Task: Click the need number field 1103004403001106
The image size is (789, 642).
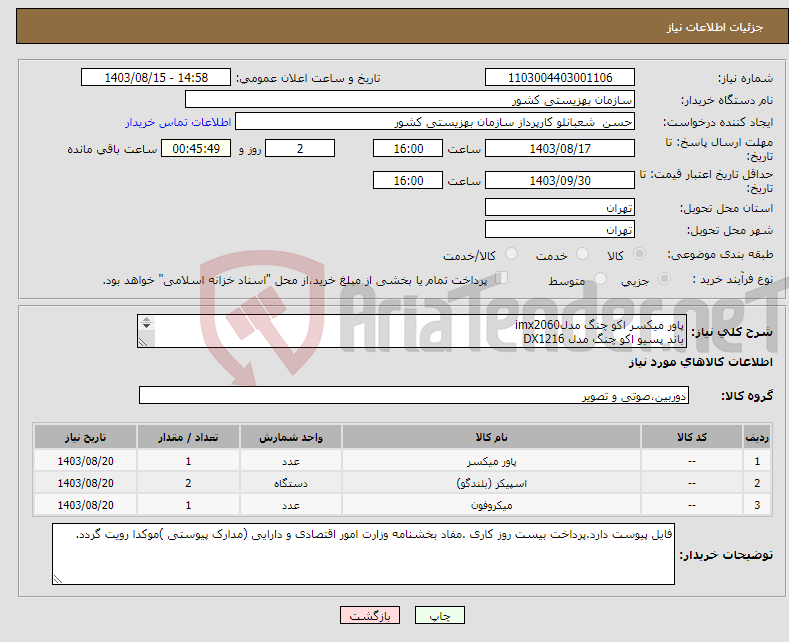Action: click(560, 77)
